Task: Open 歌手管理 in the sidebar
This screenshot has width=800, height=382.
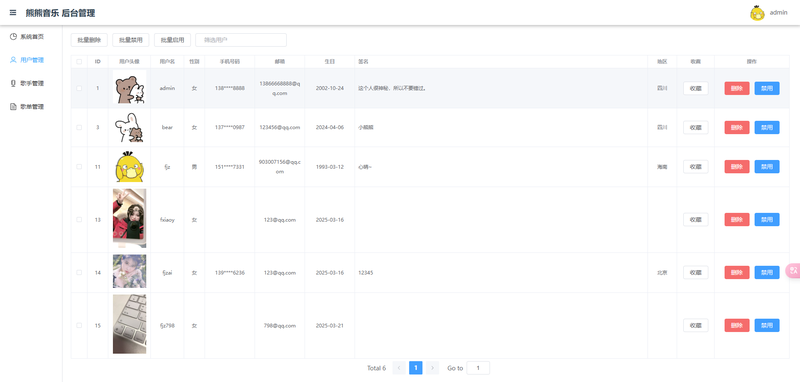Action: tap(31, 83)
